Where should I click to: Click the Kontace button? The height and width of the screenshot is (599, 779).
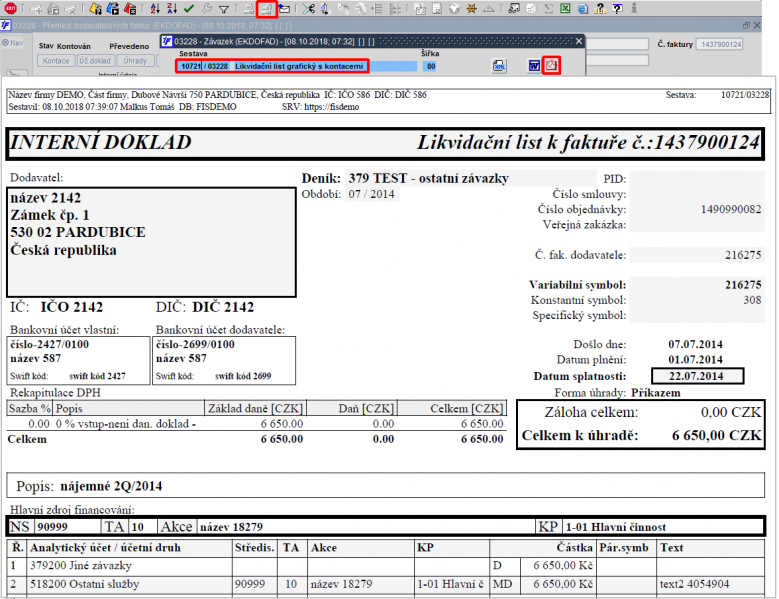(56, 61)
